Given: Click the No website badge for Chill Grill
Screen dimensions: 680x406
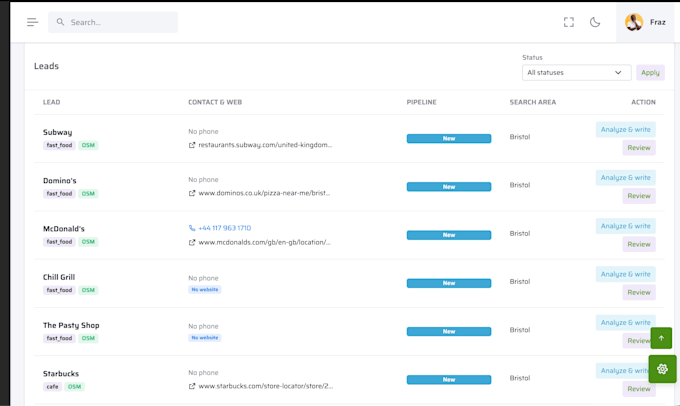Looking at the screenshot, I should tap(205, 289).
